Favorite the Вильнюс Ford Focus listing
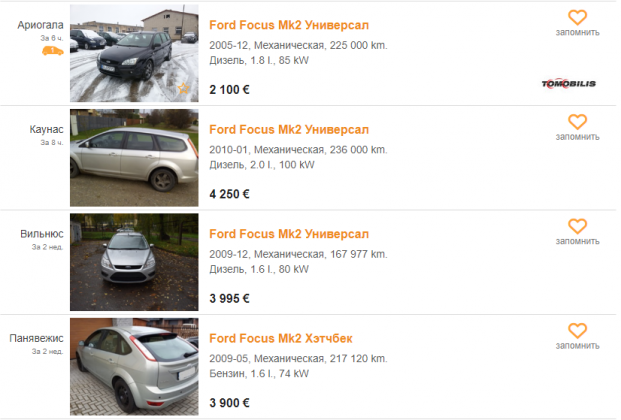621x420 pixels. [577, 226]
